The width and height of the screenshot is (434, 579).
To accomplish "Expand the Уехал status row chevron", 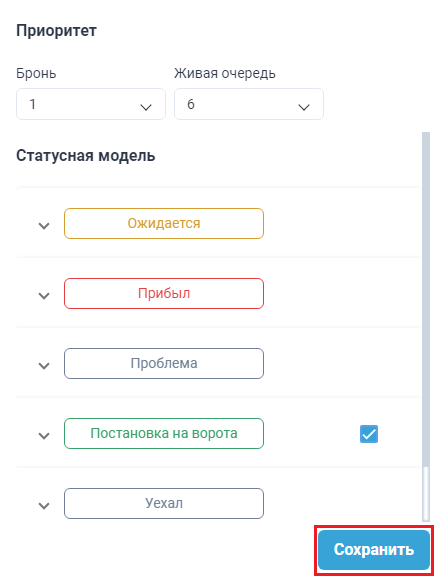I will (44, 506).
